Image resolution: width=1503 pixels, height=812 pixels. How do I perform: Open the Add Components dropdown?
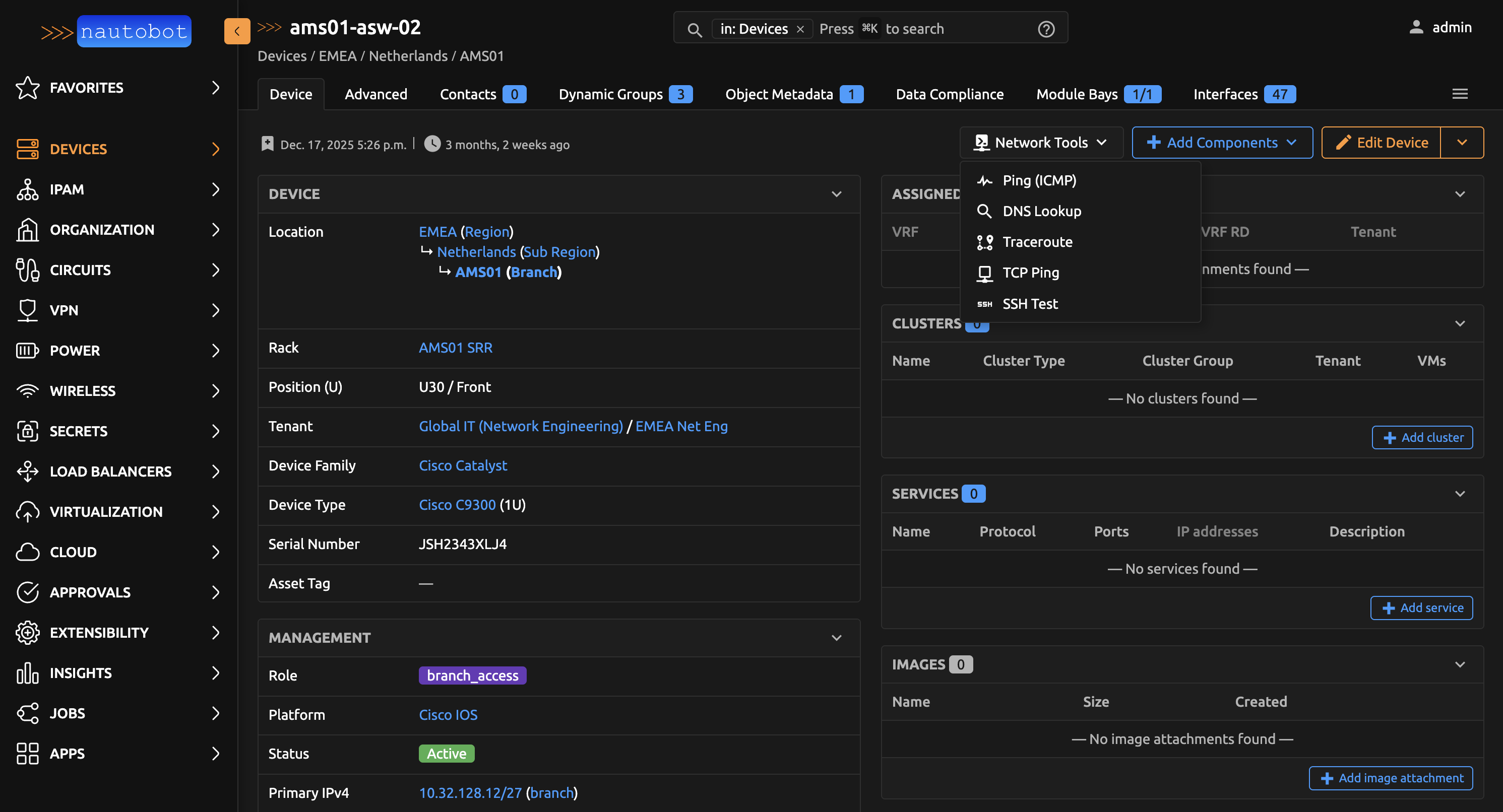click(1222, 142)
